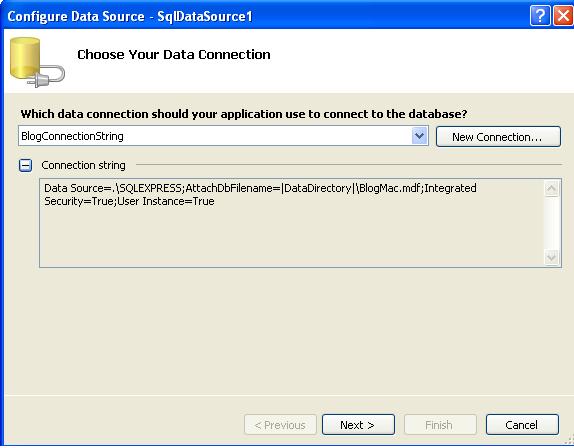Image resolution: width=574 pixels, height=448 pixels.
Task: Click the greyed-out Finish button
Action: [440, 425]
